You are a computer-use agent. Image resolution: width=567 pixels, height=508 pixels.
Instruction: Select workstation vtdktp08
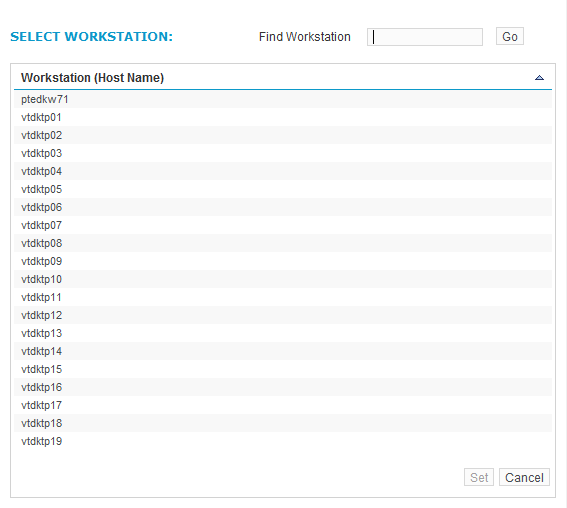(283, 243)
